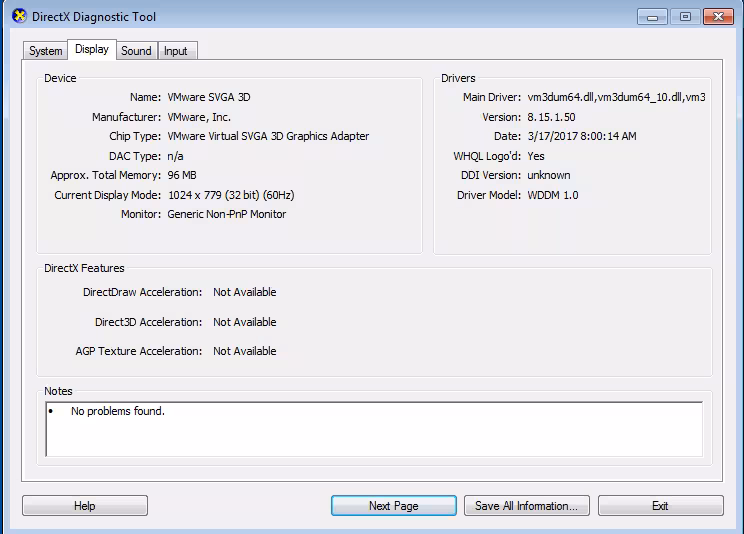Click the DirectX Diagnostic Tool title bar icon
Viewport: 744px width, 534px height.
[19, 16]
